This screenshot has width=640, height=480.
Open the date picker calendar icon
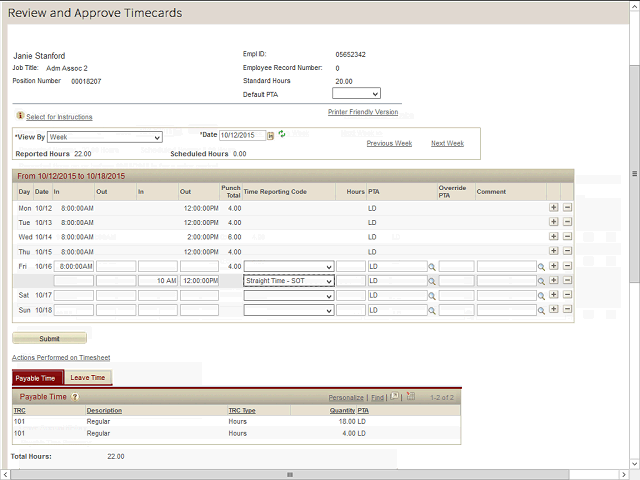pos(271,135)
